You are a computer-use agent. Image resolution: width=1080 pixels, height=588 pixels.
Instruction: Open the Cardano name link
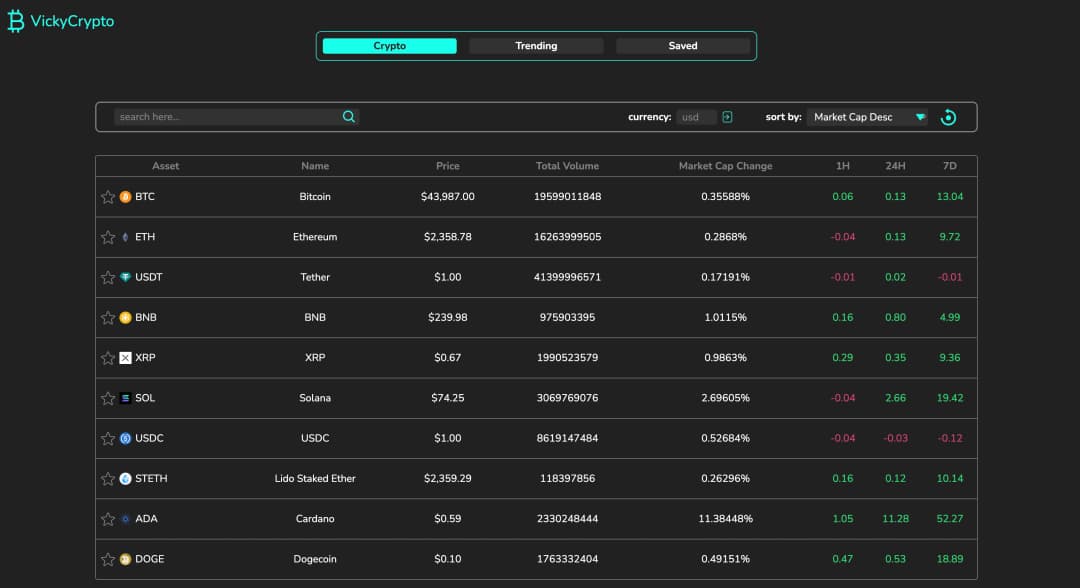(315, 519)
